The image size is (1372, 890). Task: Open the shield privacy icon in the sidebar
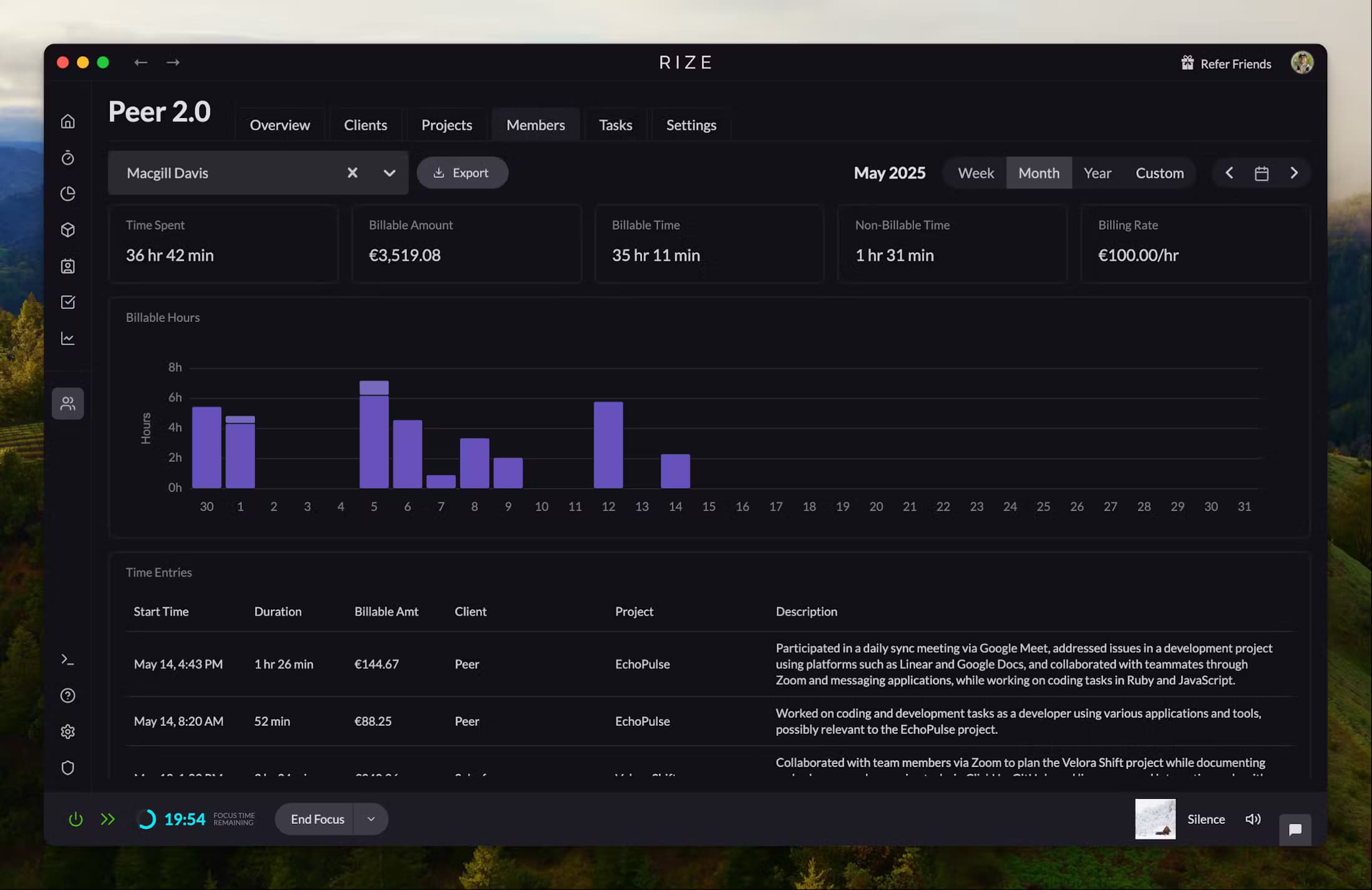[67, 767]
